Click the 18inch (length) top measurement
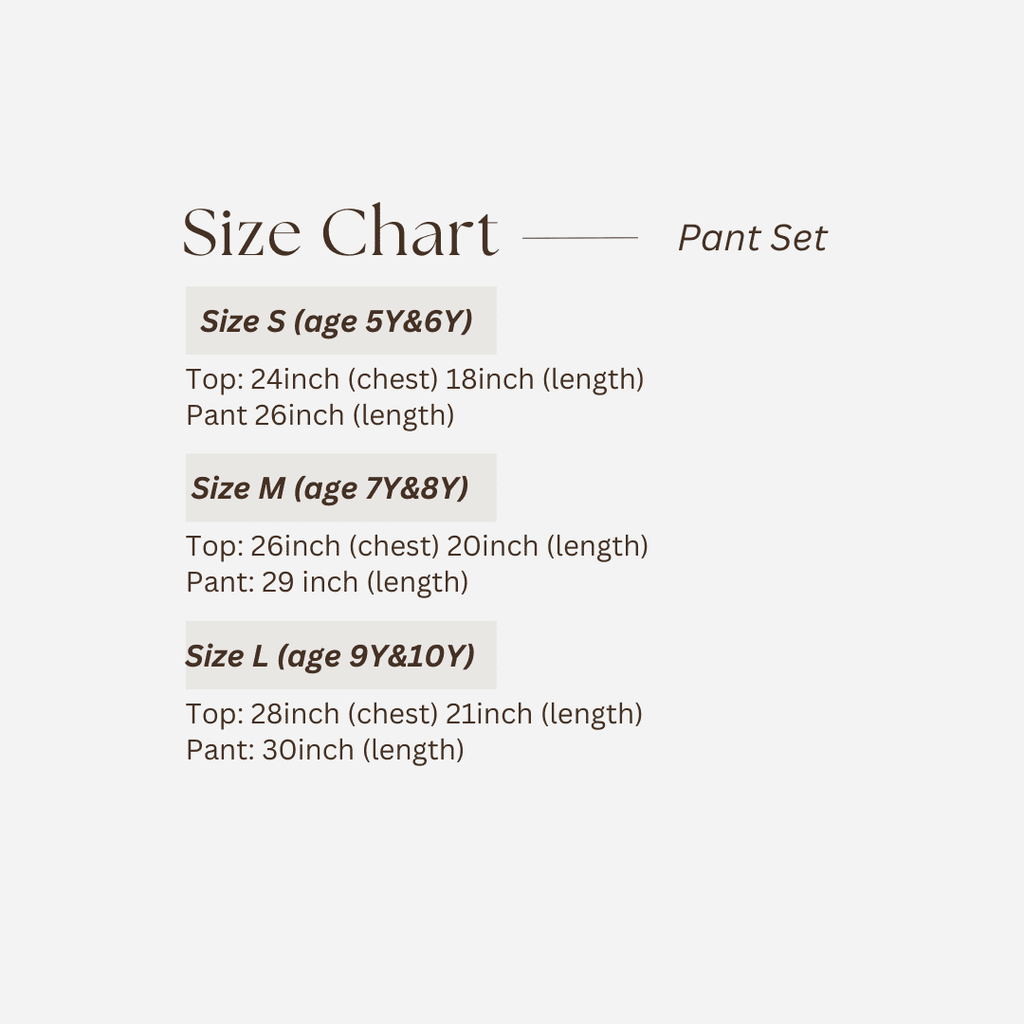 tap(545, 380)
